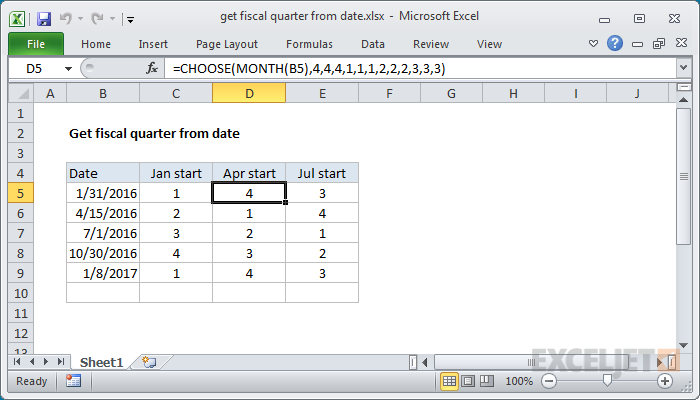Minimize the ribbon with the caret icon
This screenshot has height=400, width=700.
point(593,44)
